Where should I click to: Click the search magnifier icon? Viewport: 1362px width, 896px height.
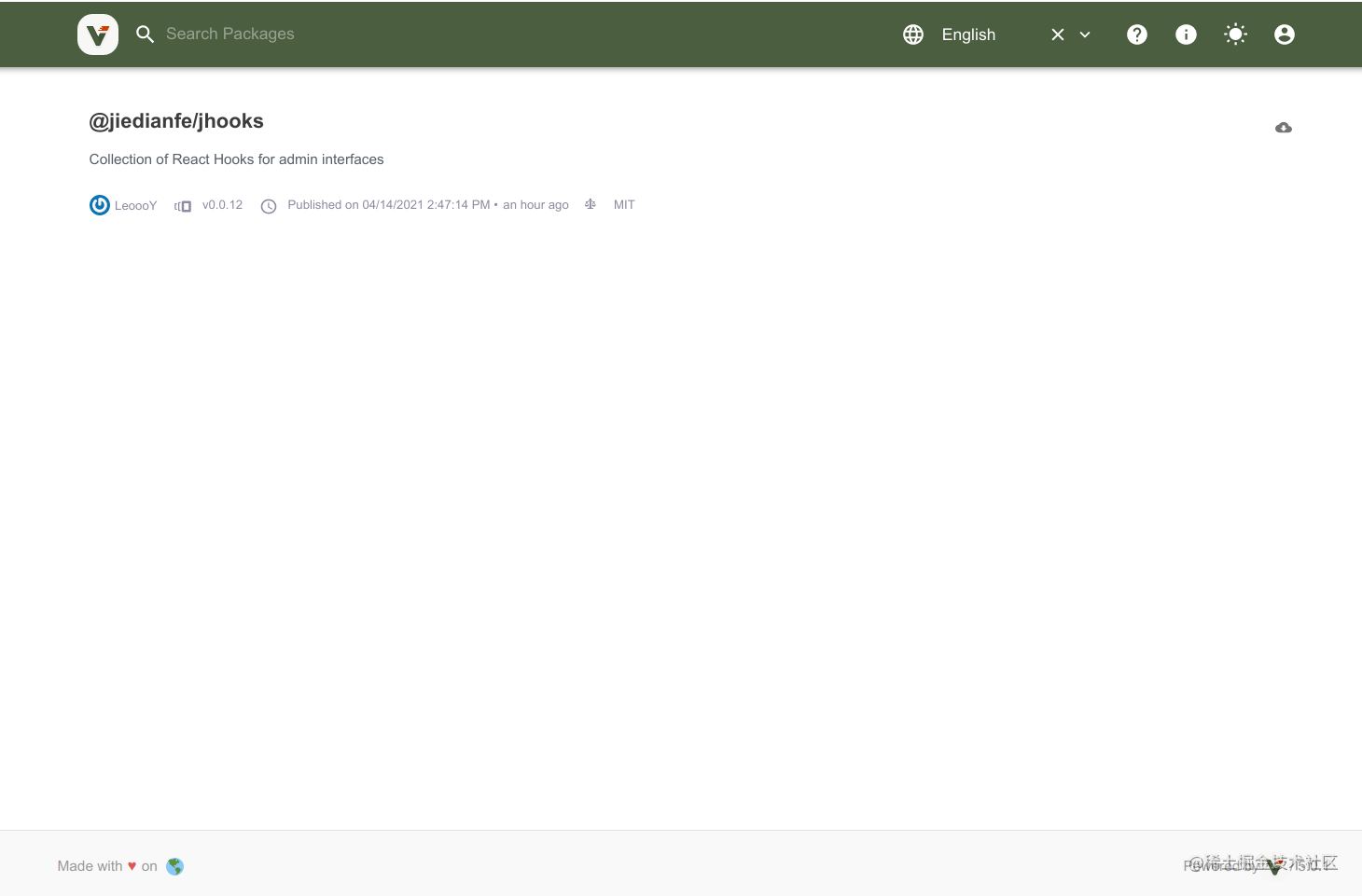tap(145, 34)
